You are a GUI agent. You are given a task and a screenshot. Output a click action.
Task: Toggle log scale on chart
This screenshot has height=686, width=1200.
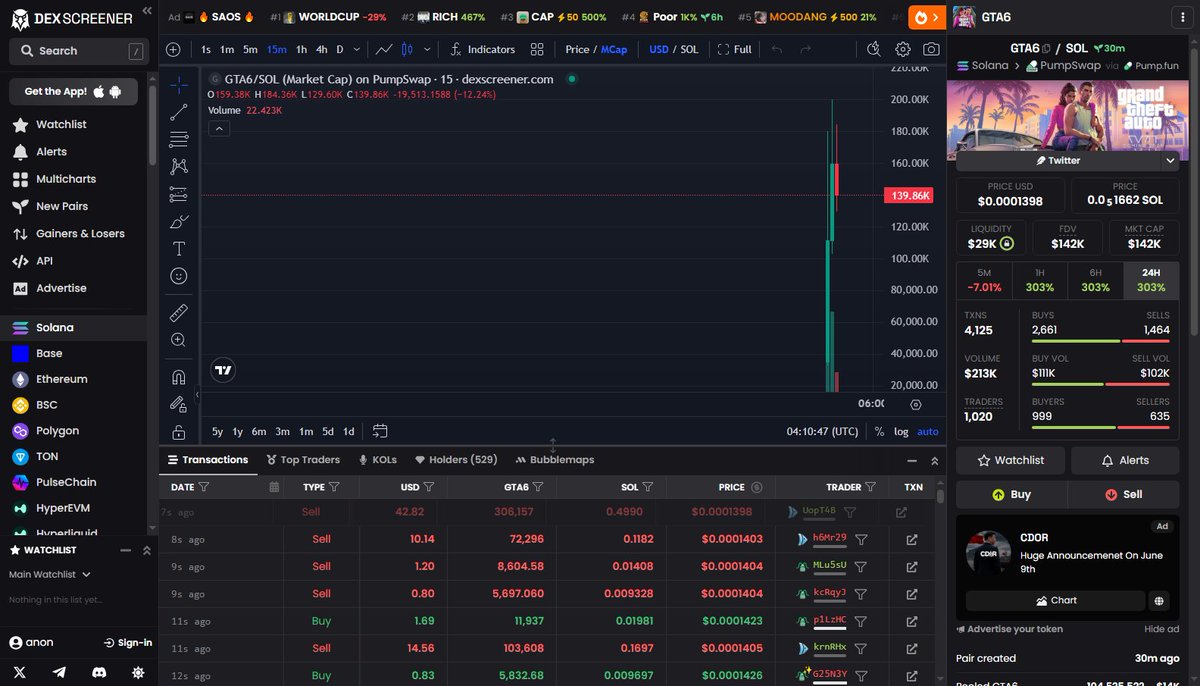(x=901, y=431)
